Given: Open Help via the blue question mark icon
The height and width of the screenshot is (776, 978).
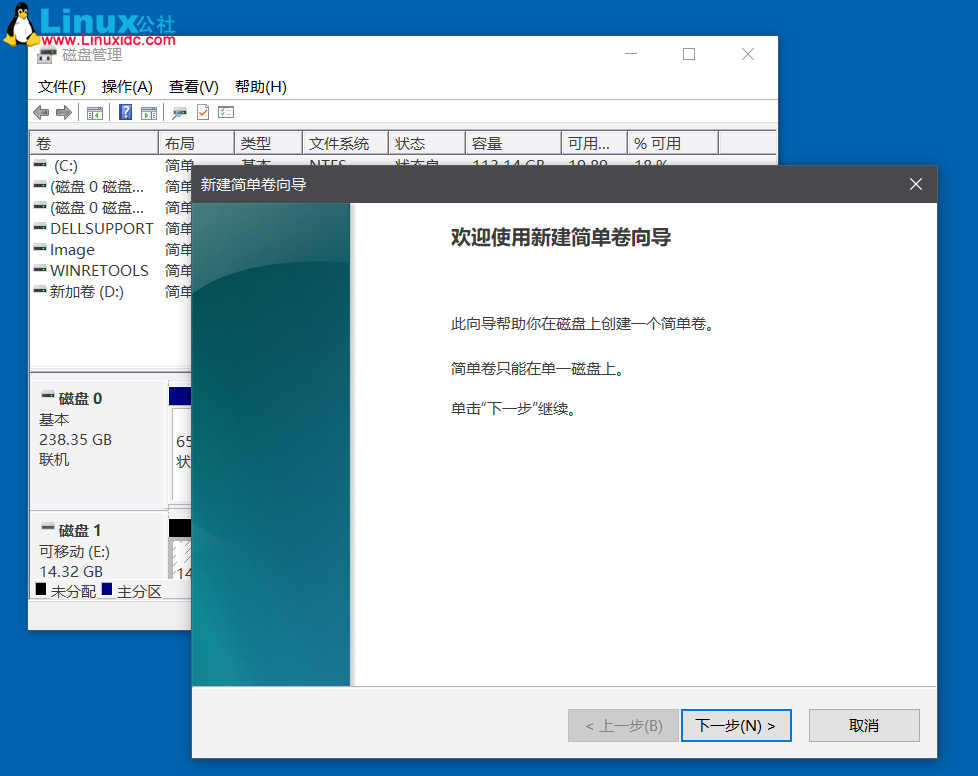Looking at the screenshot, I should pyautogui.click(x=125, y=112).
